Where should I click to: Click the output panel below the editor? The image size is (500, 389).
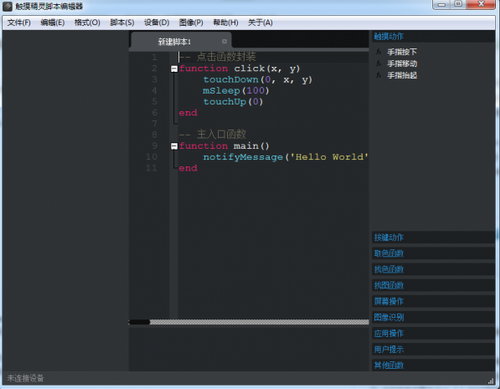pos(249,349)
